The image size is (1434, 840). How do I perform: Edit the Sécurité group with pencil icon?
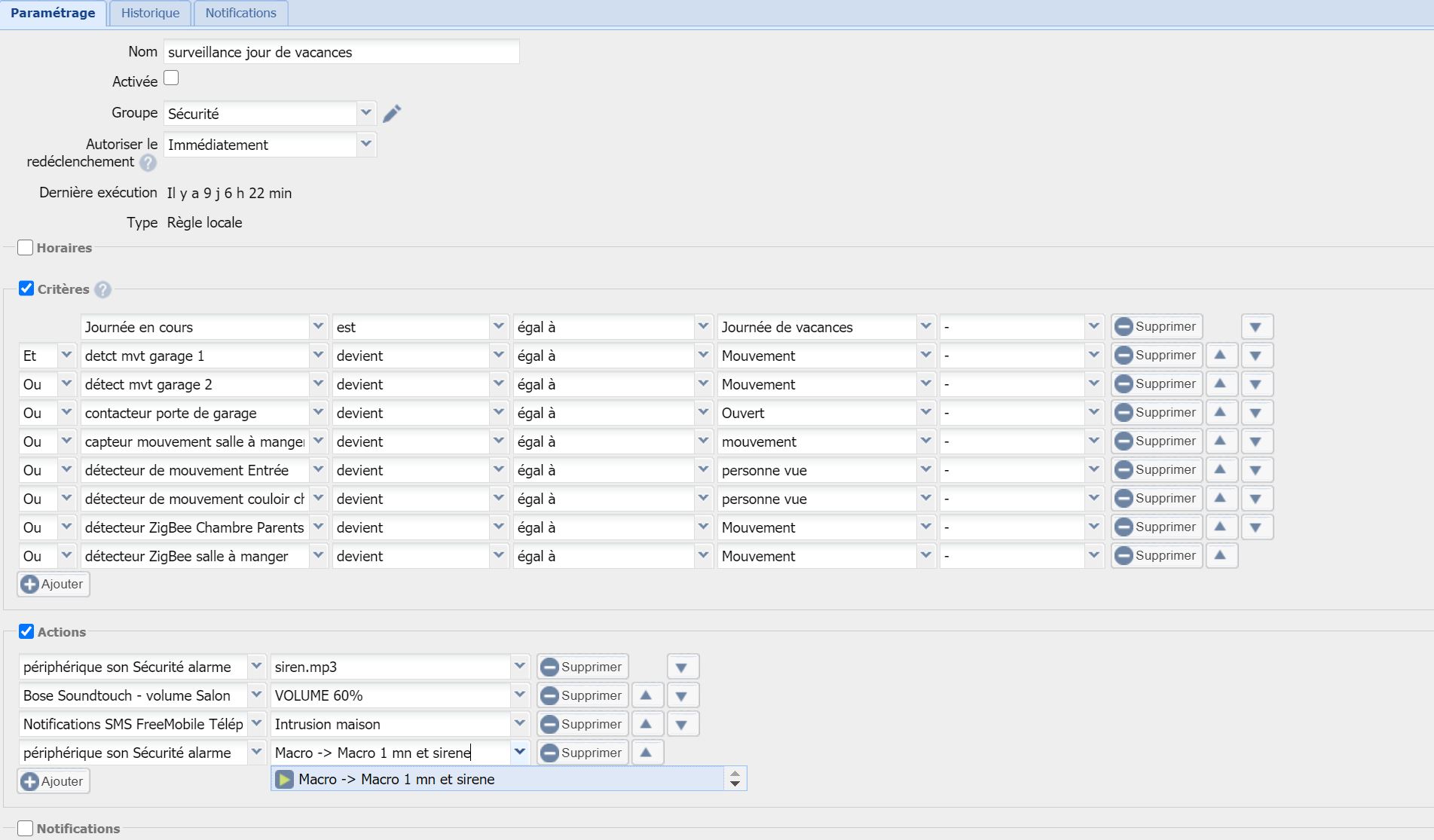pos(392,113)
